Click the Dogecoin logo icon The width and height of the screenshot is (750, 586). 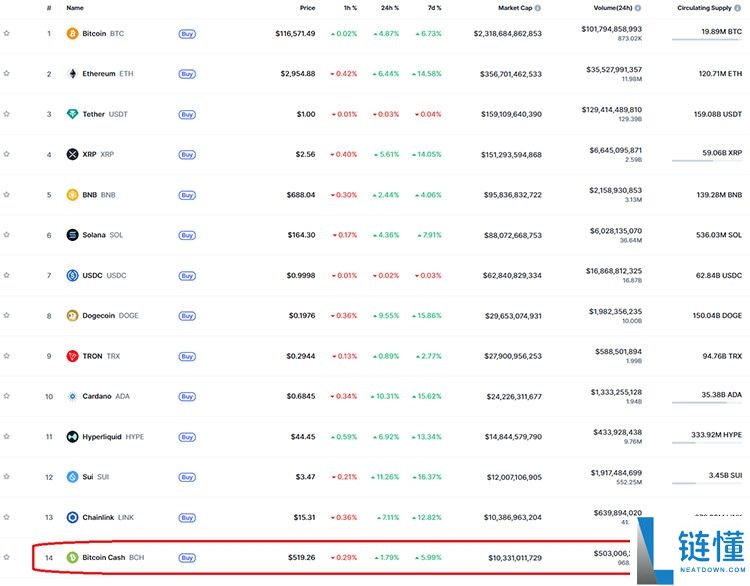(x=72, y=316)
